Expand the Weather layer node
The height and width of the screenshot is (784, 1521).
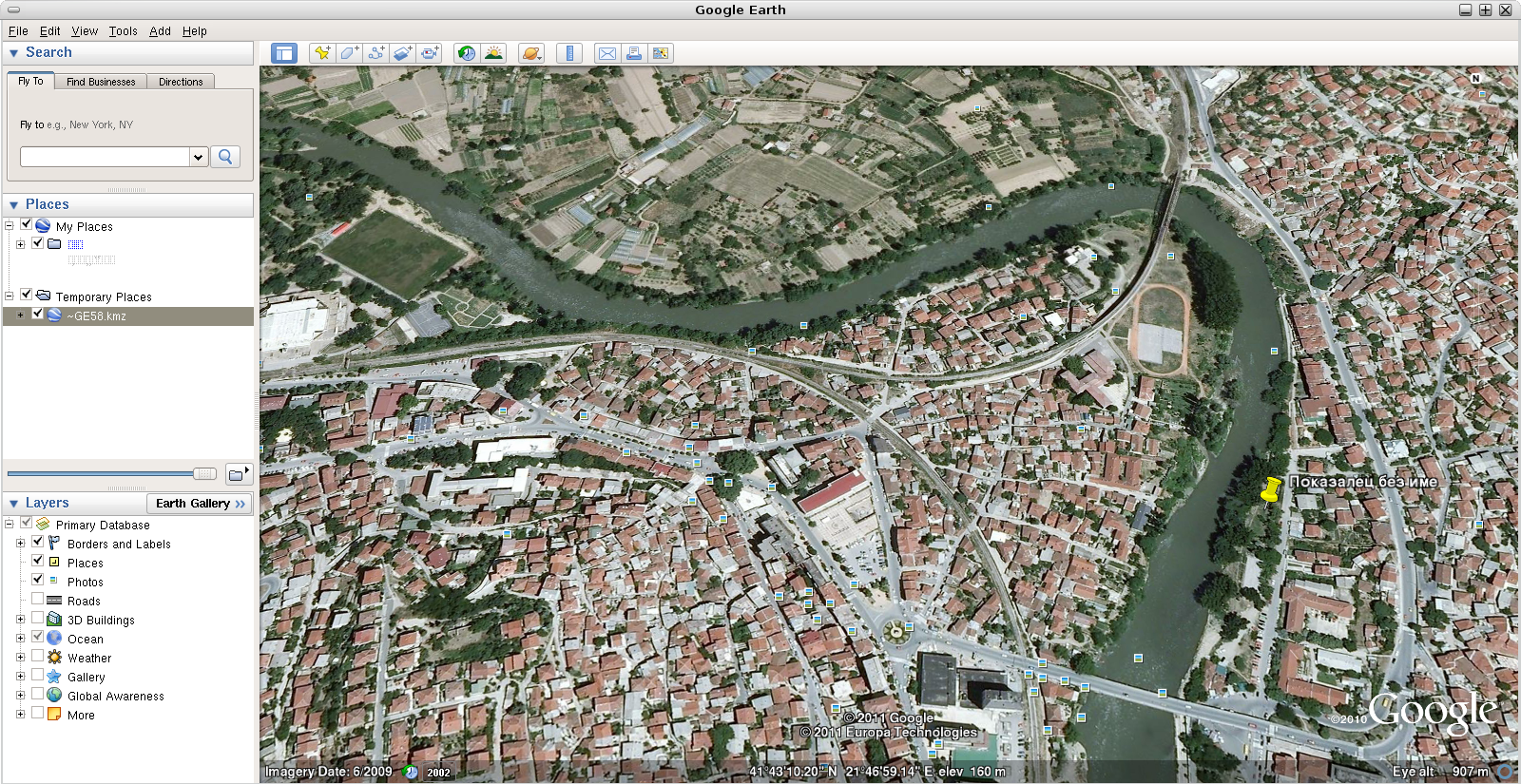coord(20,658)
